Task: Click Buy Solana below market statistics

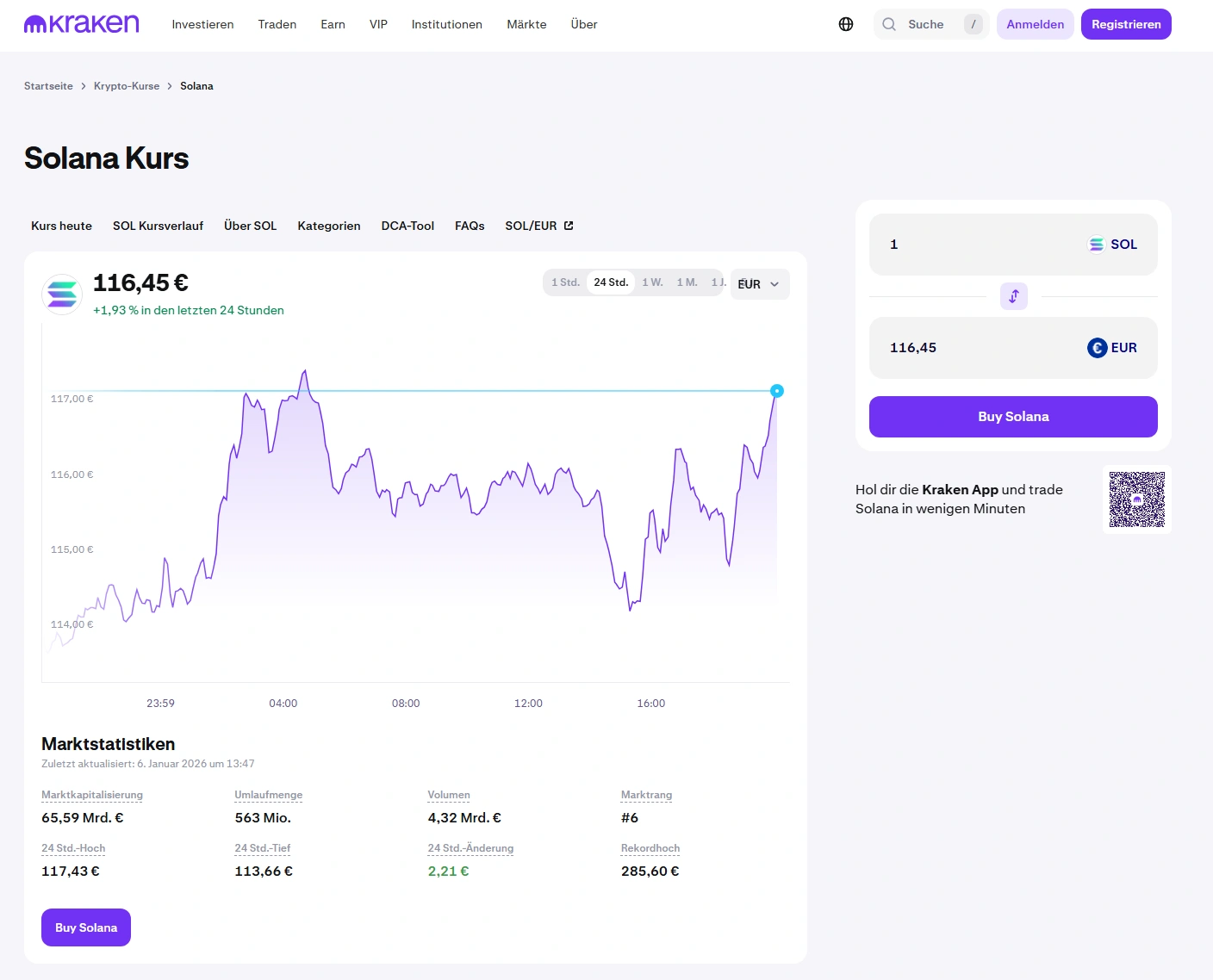Action: 86,927
